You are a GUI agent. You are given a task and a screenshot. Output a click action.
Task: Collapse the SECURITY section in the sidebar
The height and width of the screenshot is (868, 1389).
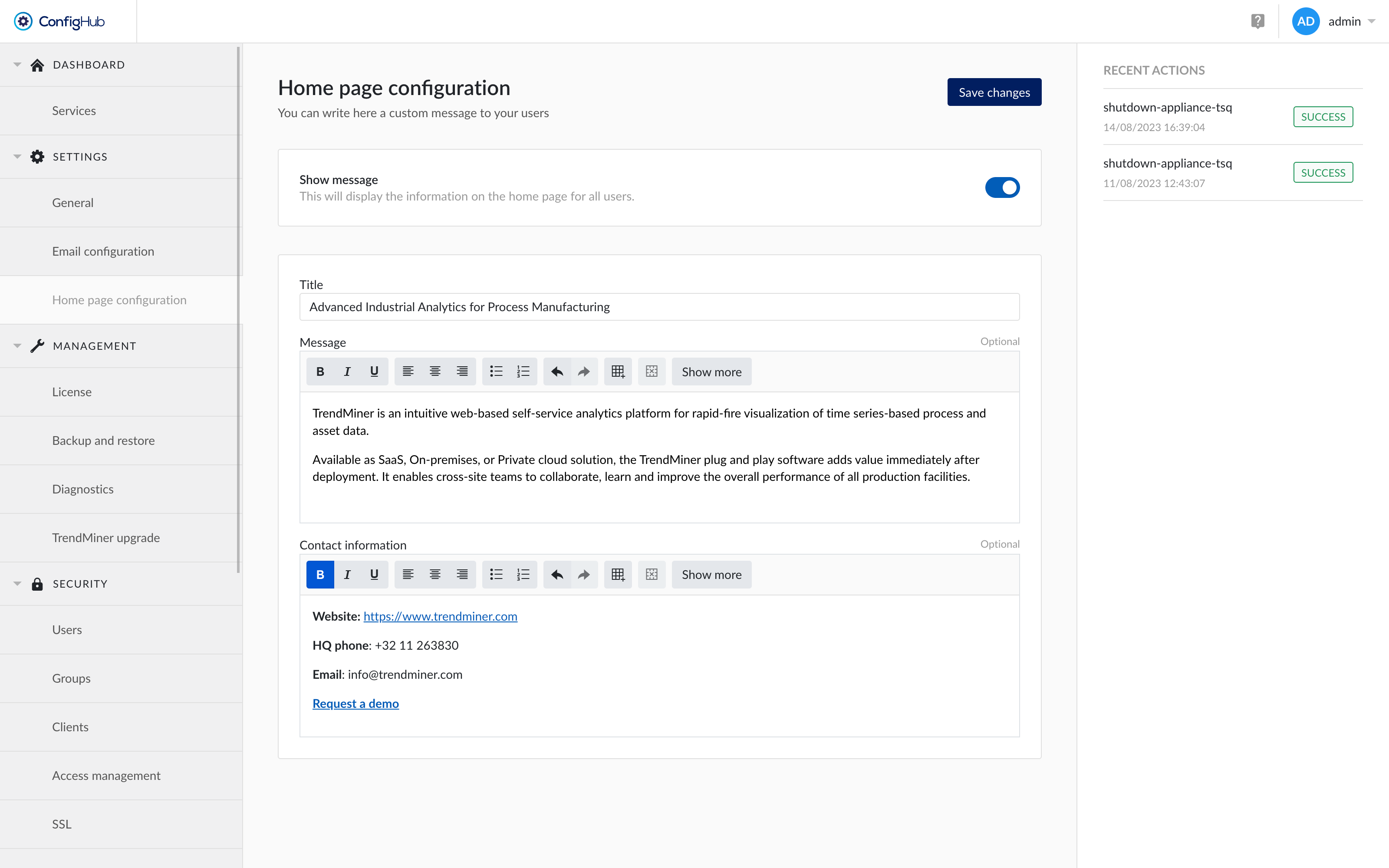click(x=17, y=583)
